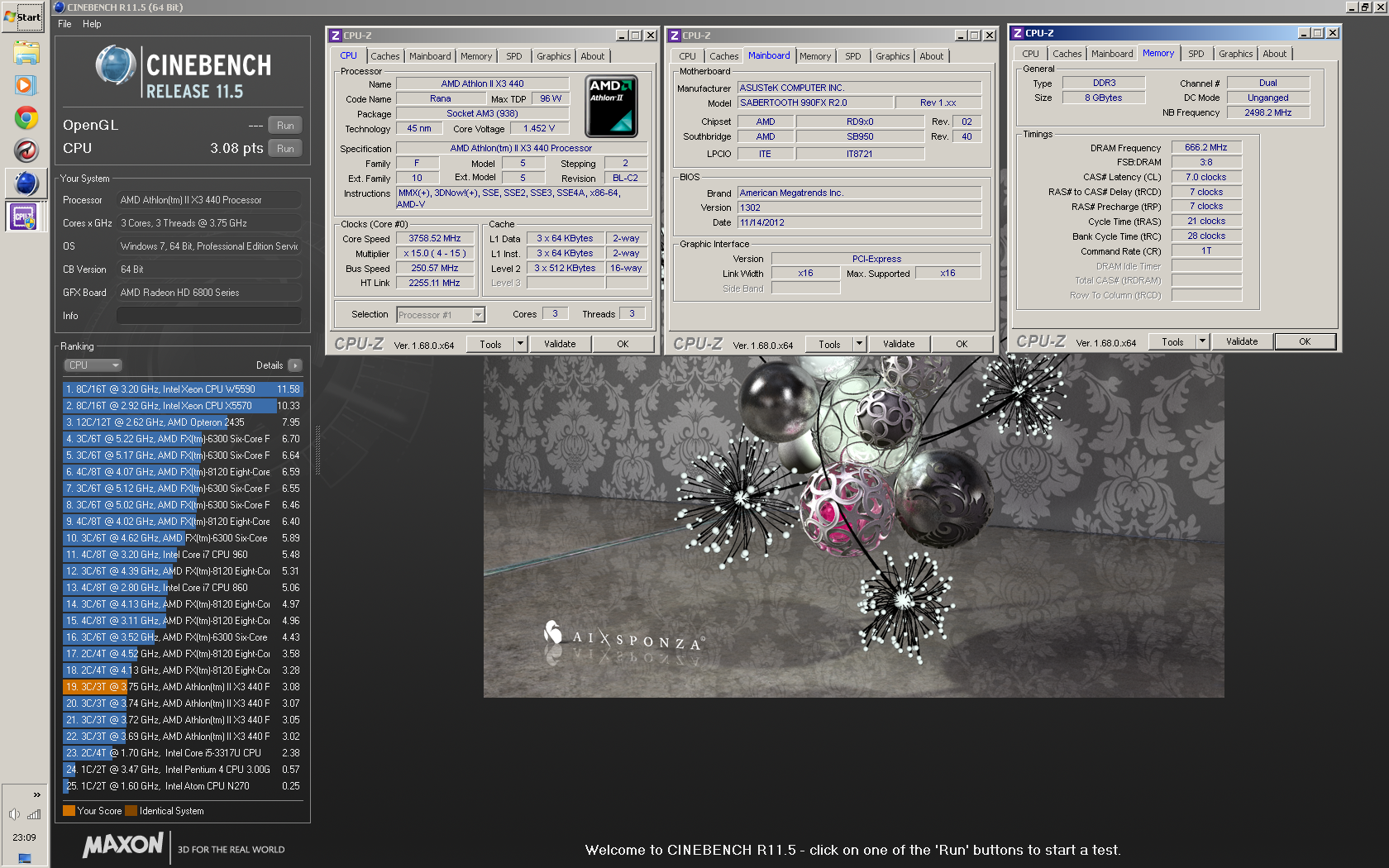Open the volume speaker tray icon

[x=14, y=814]
